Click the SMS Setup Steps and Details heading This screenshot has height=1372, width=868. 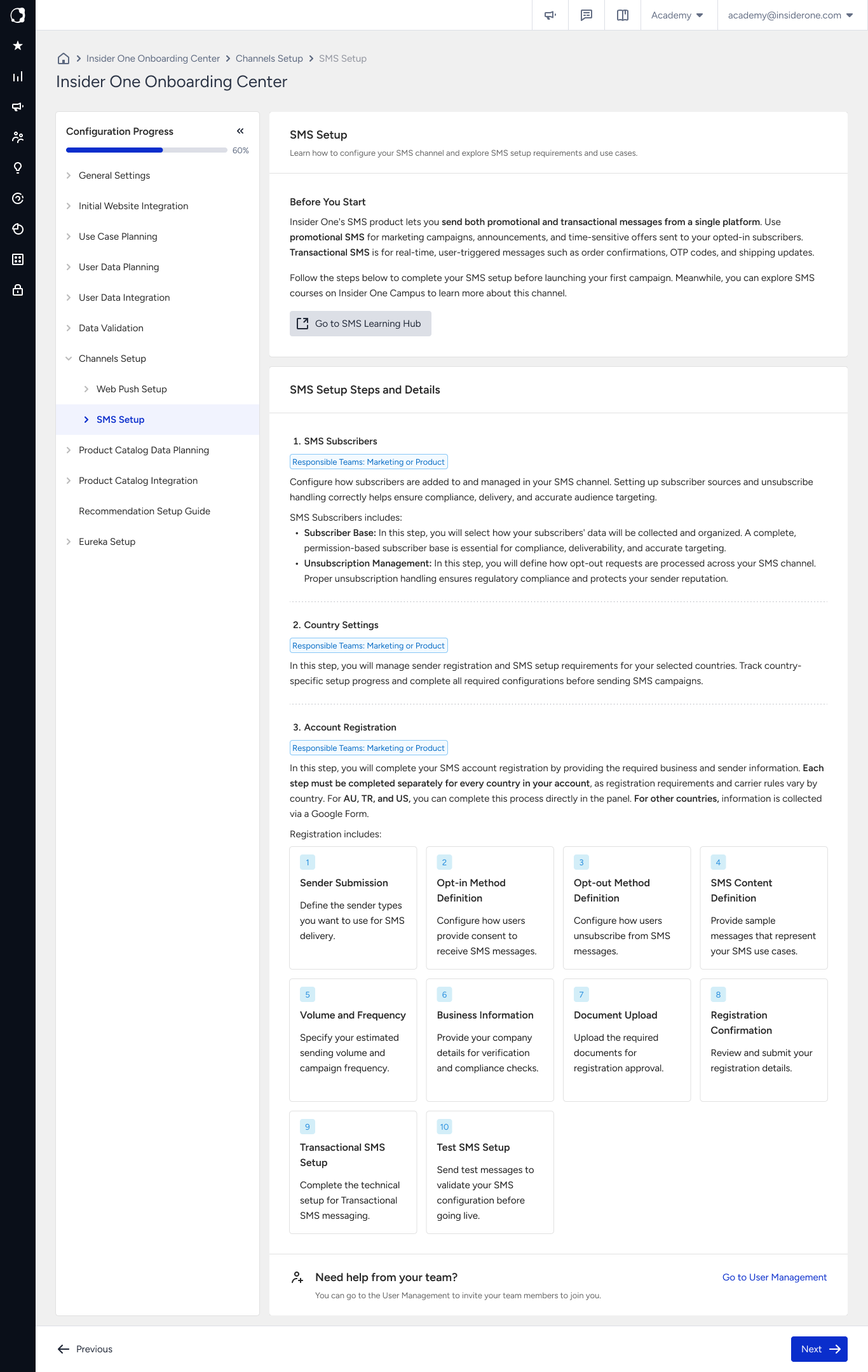[x=365, y=390]
